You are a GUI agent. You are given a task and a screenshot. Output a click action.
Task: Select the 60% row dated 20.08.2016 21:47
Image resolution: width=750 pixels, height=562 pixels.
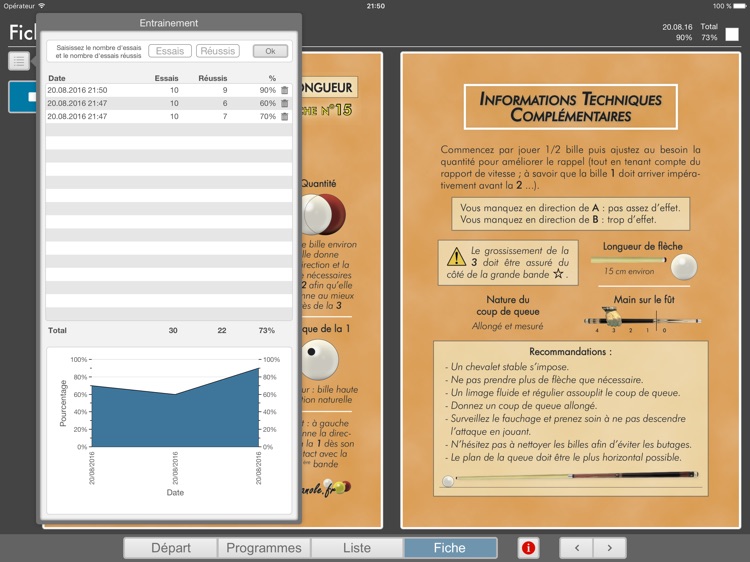click(169, 103)
